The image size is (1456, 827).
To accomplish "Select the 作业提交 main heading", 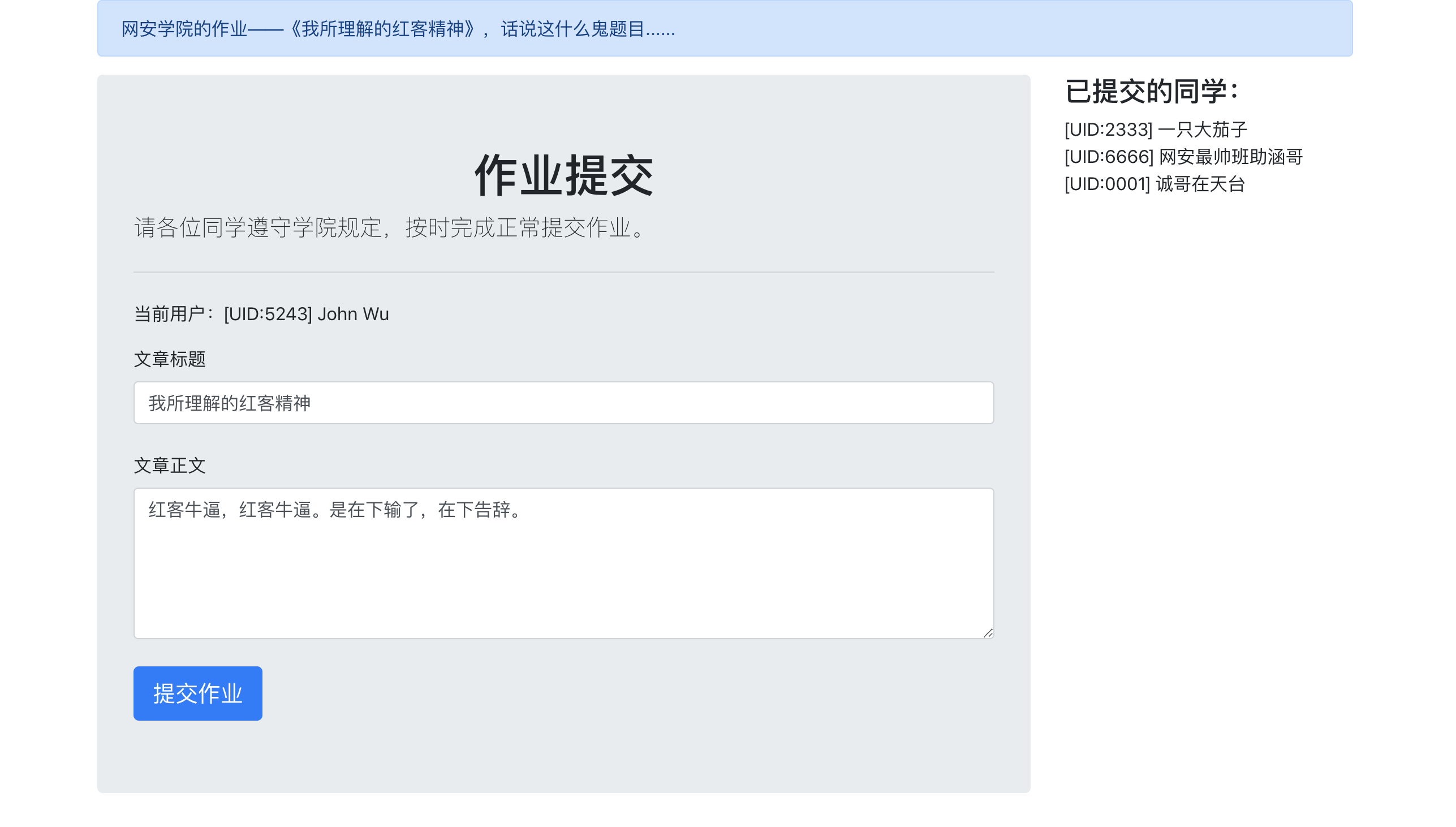I will [563, 175].
